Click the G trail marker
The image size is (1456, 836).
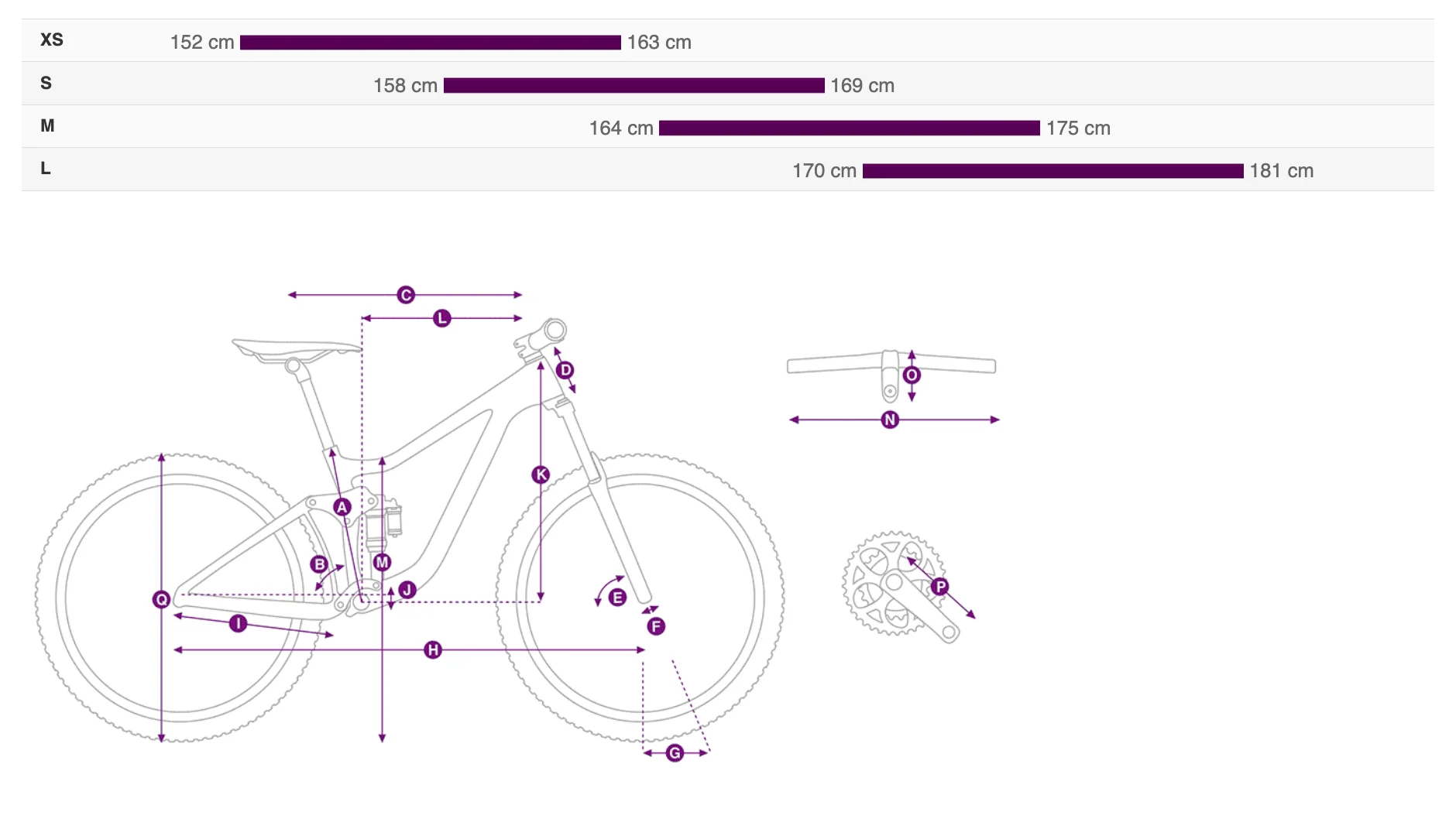(x=675, y=753)
